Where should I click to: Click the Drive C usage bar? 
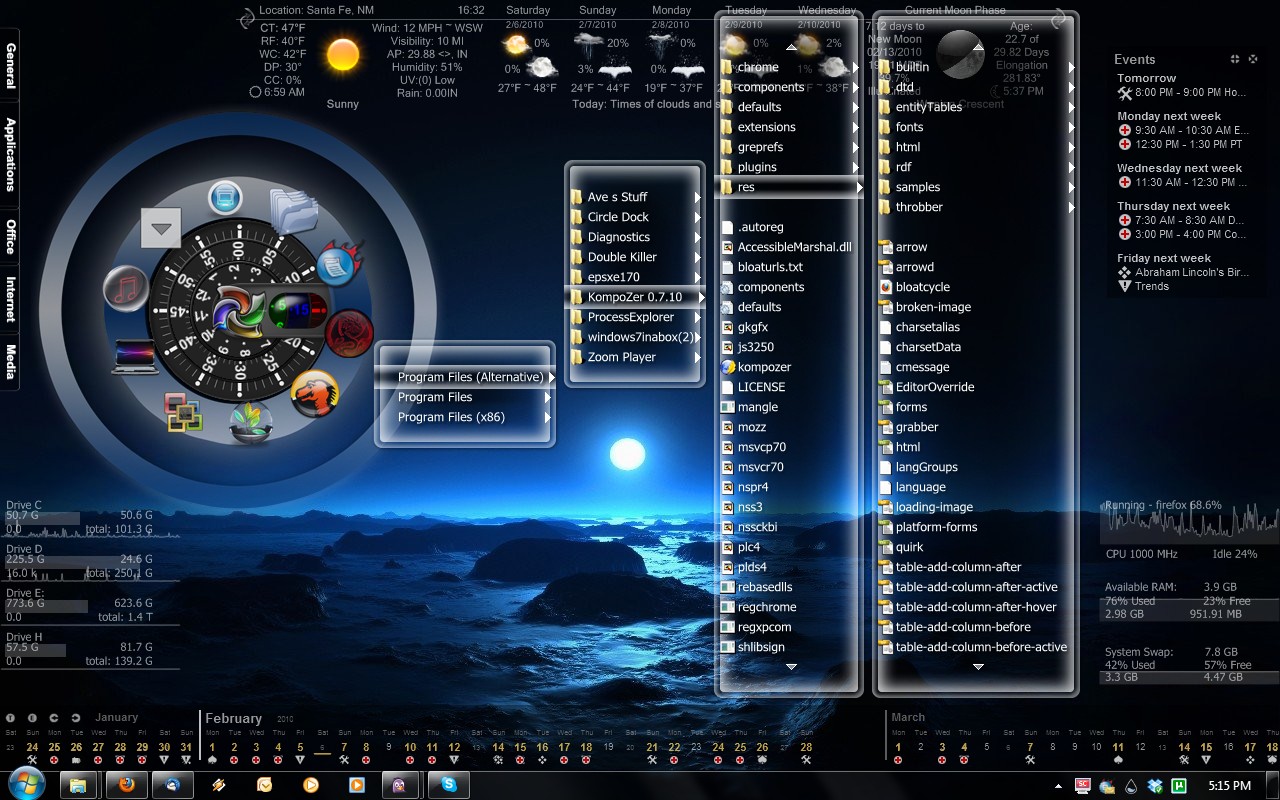(x=42, y=518)
